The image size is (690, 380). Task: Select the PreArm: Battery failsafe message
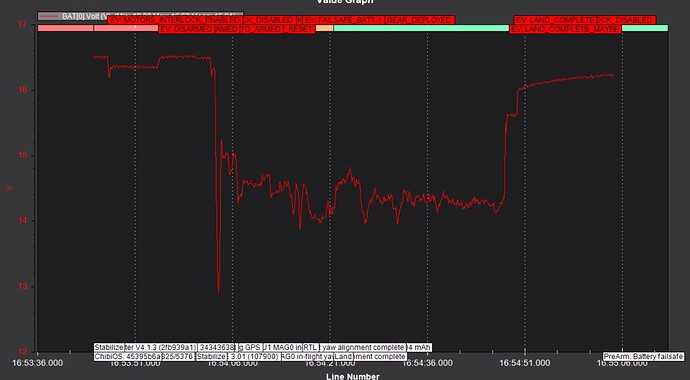click(643, 356)
